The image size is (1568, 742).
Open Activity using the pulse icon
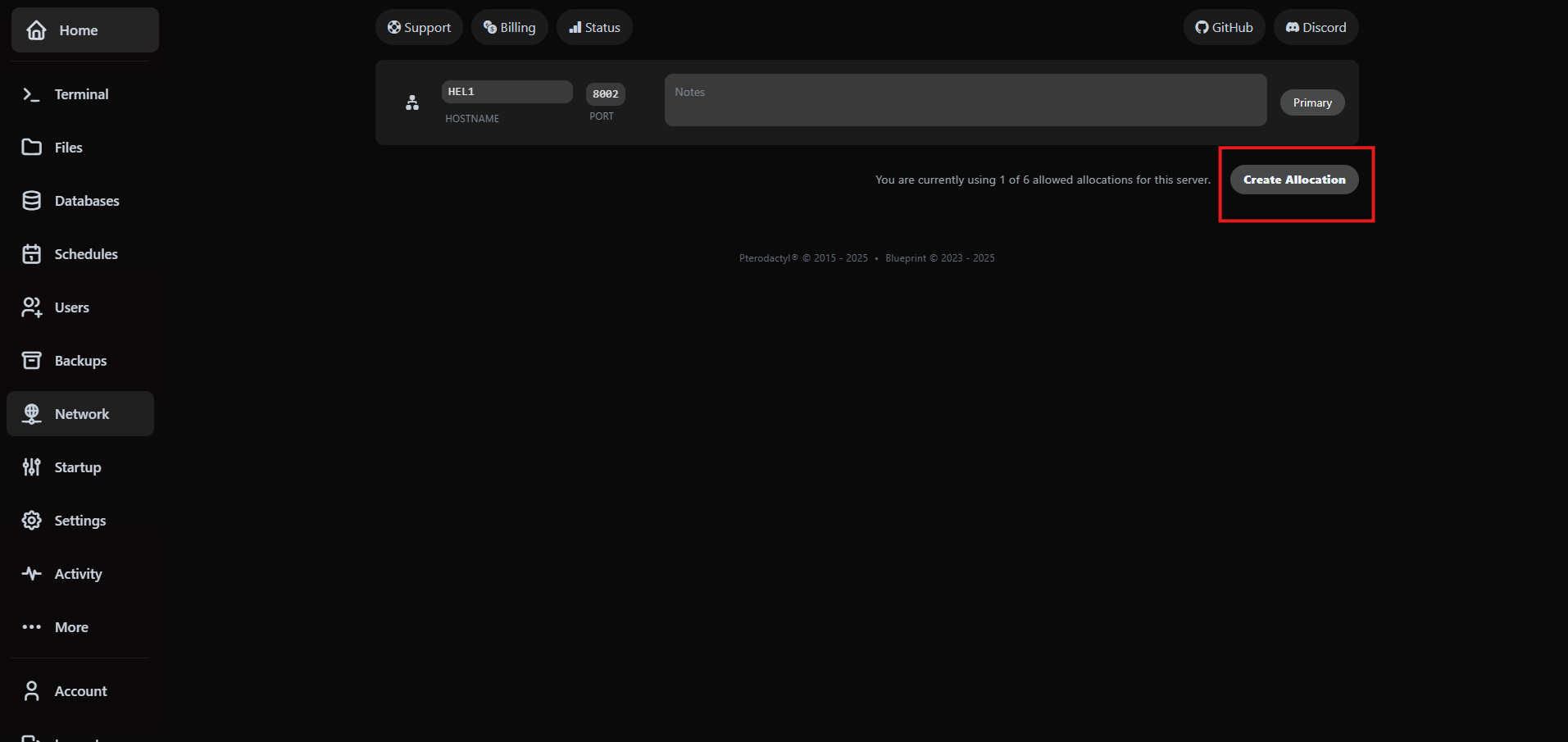(31, 573)
